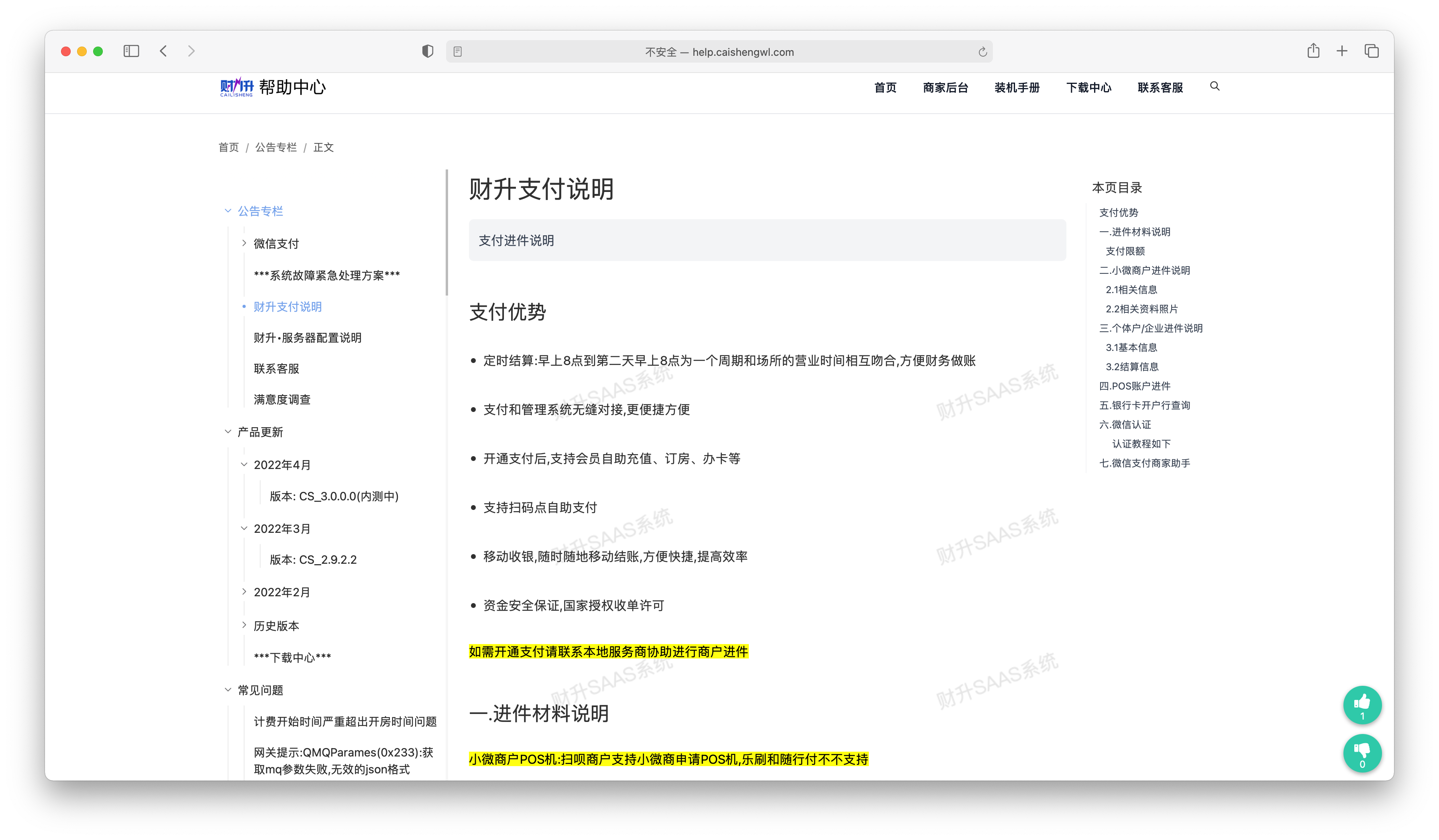Open 版本: CS_2.9.2.2 entry
Viewport: 1439px width, 840px height.
coord(313,560)
